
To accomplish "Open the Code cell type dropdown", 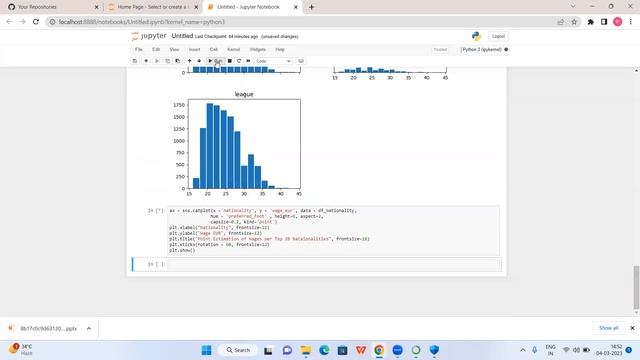I will pos(273,61).
